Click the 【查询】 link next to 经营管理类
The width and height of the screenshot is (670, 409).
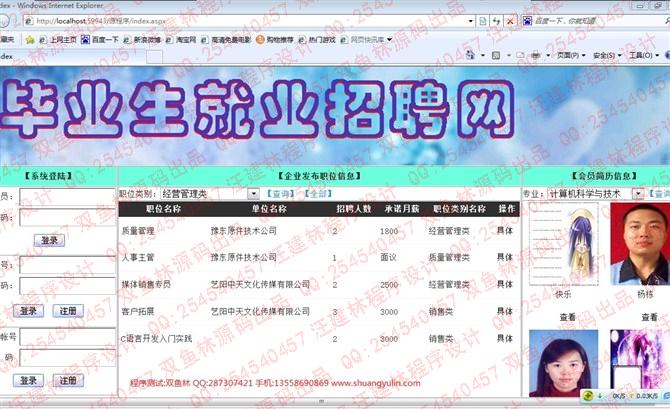point(281,194)
